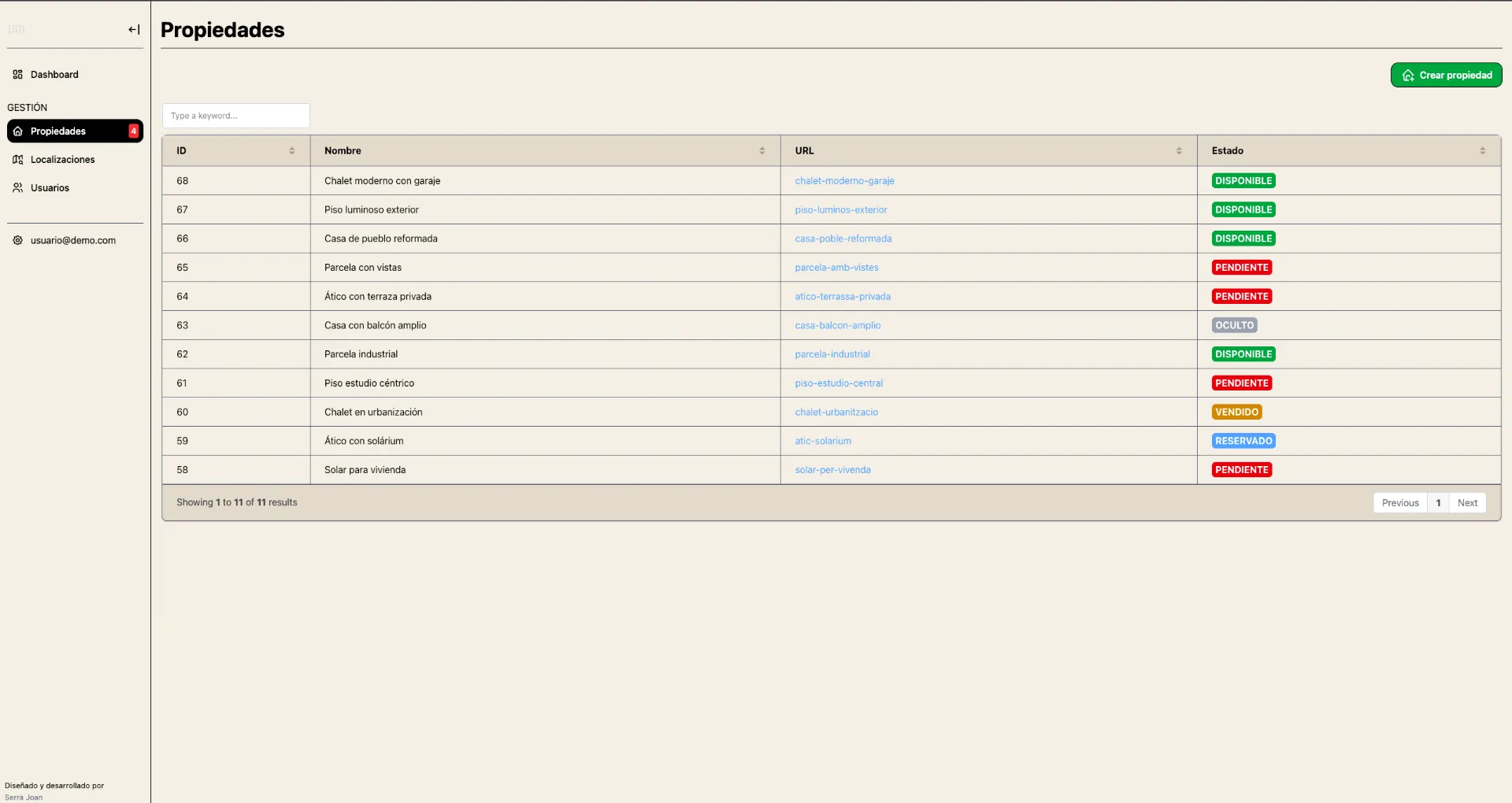Click the Next pagination button

click(x=1467, y=502)
